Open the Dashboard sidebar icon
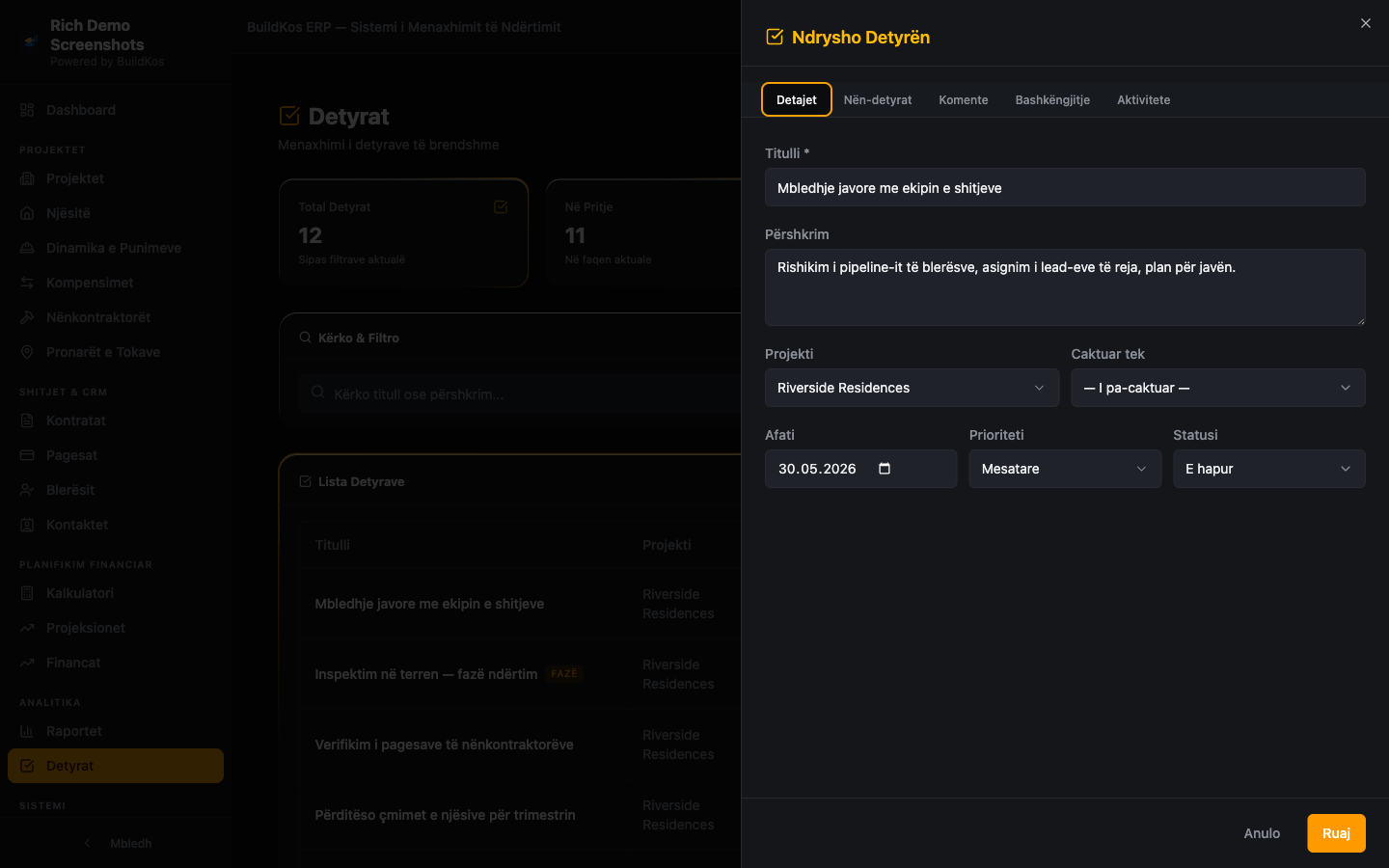The image size is (1389, 868). pos(27,110)
